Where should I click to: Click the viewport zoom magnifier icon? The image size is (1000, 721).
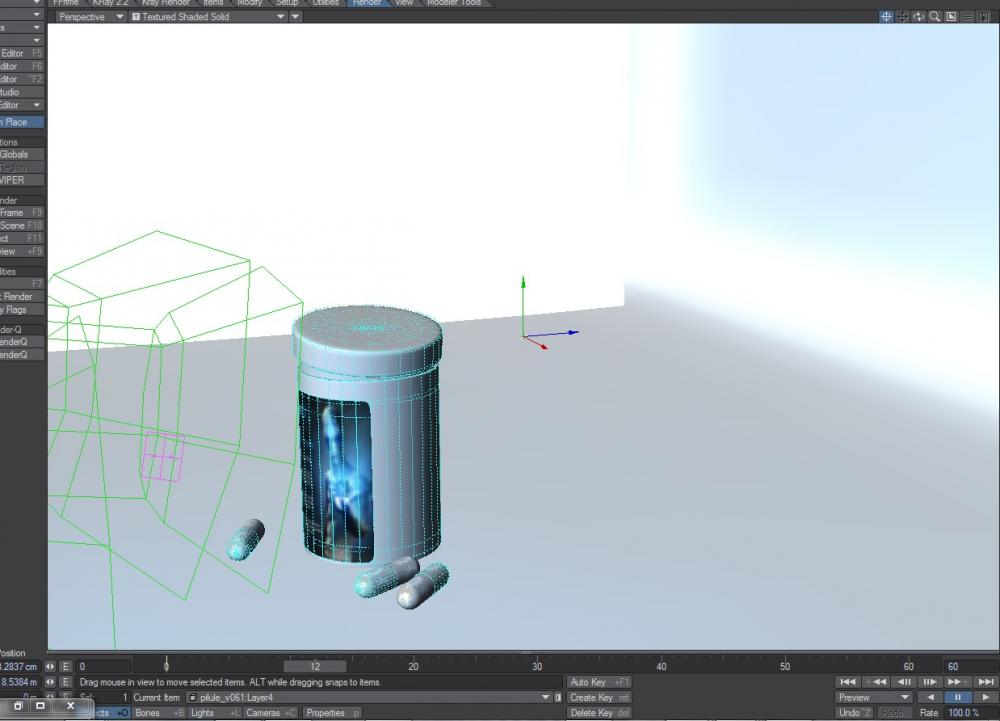point(935,17)
